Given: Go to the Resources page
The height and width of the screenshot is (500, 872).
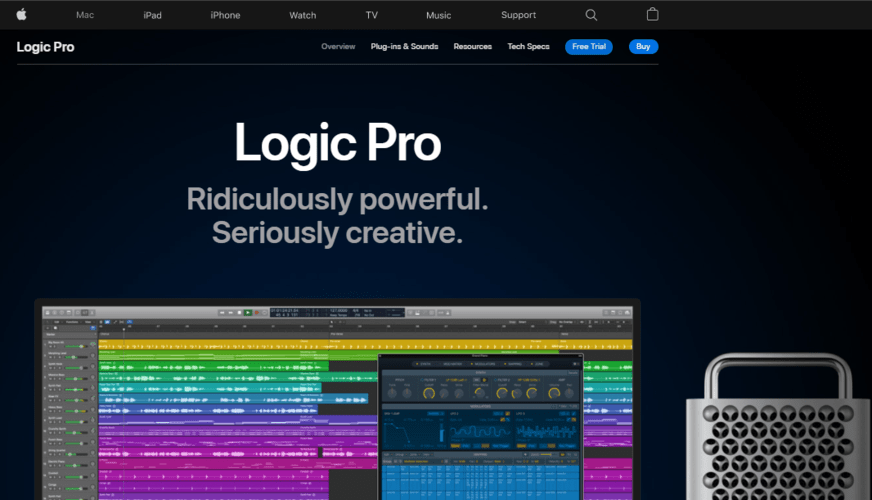Looking at the screenshot, I should [473, 46].
